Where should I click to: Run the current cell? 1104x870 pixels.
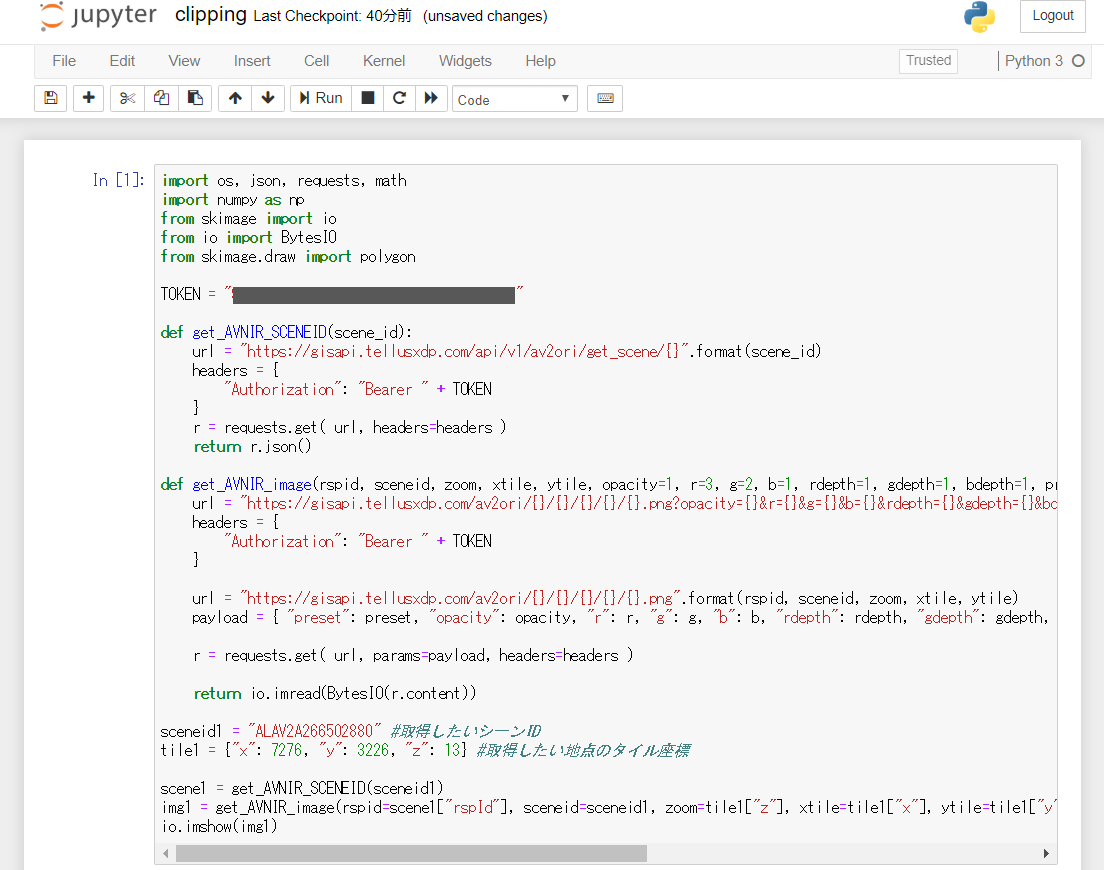tap(321, 98)
